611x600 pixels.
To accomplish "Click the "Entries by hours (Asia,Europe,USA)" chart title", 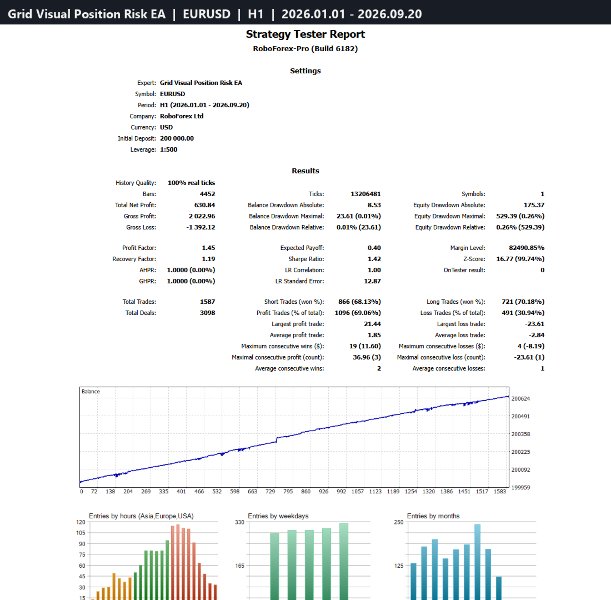I will pyautogui.click(x=141, y=516).
